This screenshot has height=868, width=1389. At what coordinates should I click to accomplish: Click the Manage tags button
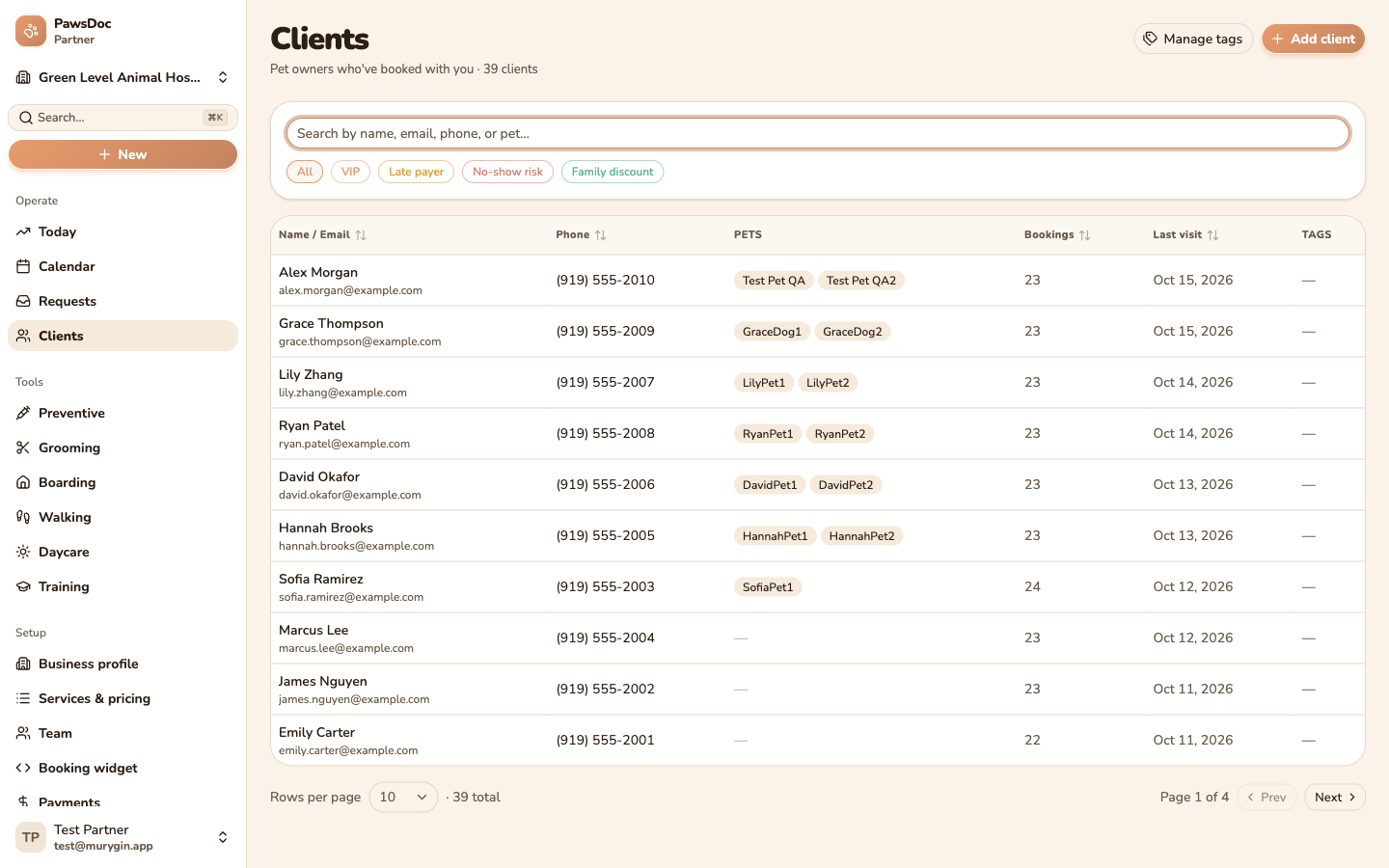click(1193, 39)
